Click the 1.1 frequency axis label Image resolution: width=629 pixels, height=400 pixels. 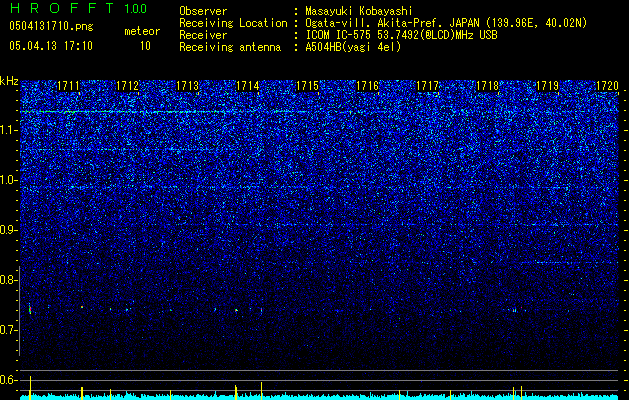tap(9, 130)
